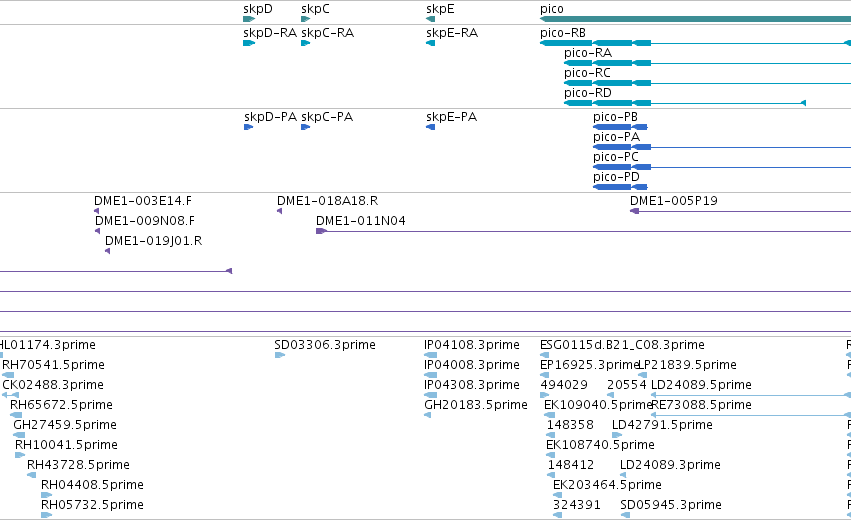Click the EK203464.5prime EST label
This screenshot has width=851, height=520.
(x=607, y=486)
